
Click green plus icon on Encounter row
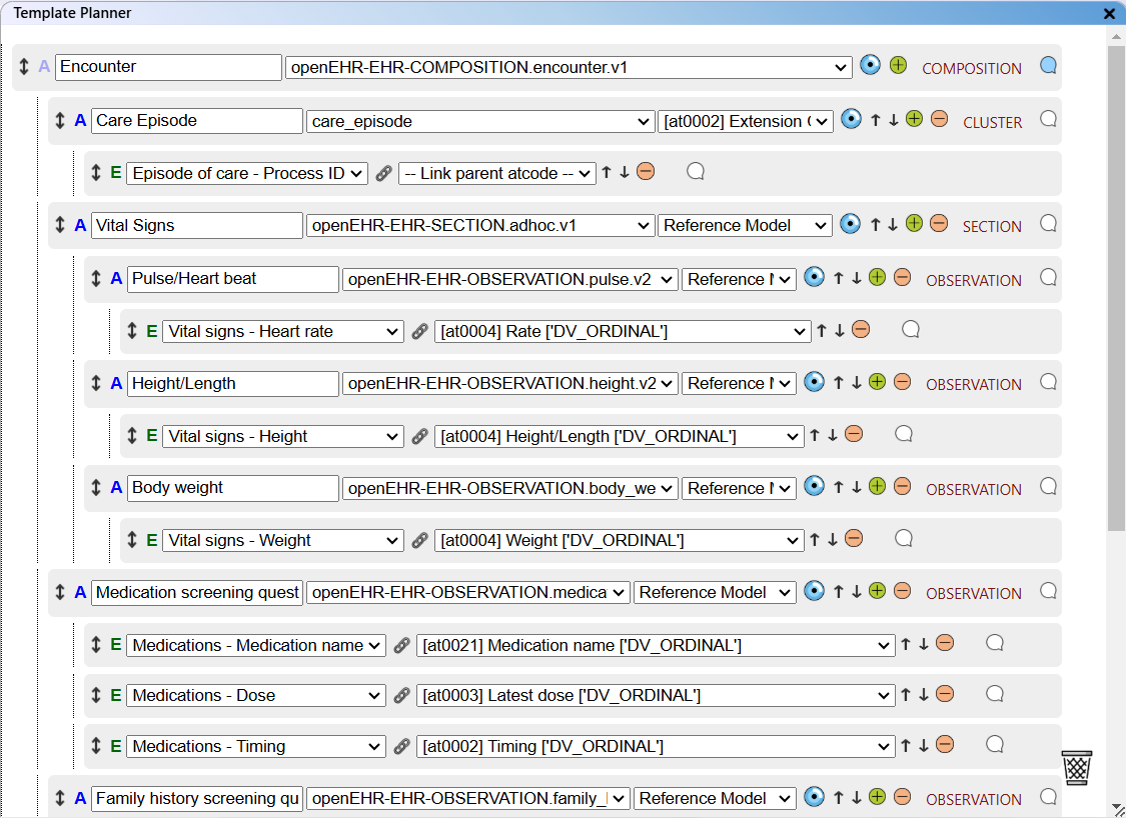point(898,66)
